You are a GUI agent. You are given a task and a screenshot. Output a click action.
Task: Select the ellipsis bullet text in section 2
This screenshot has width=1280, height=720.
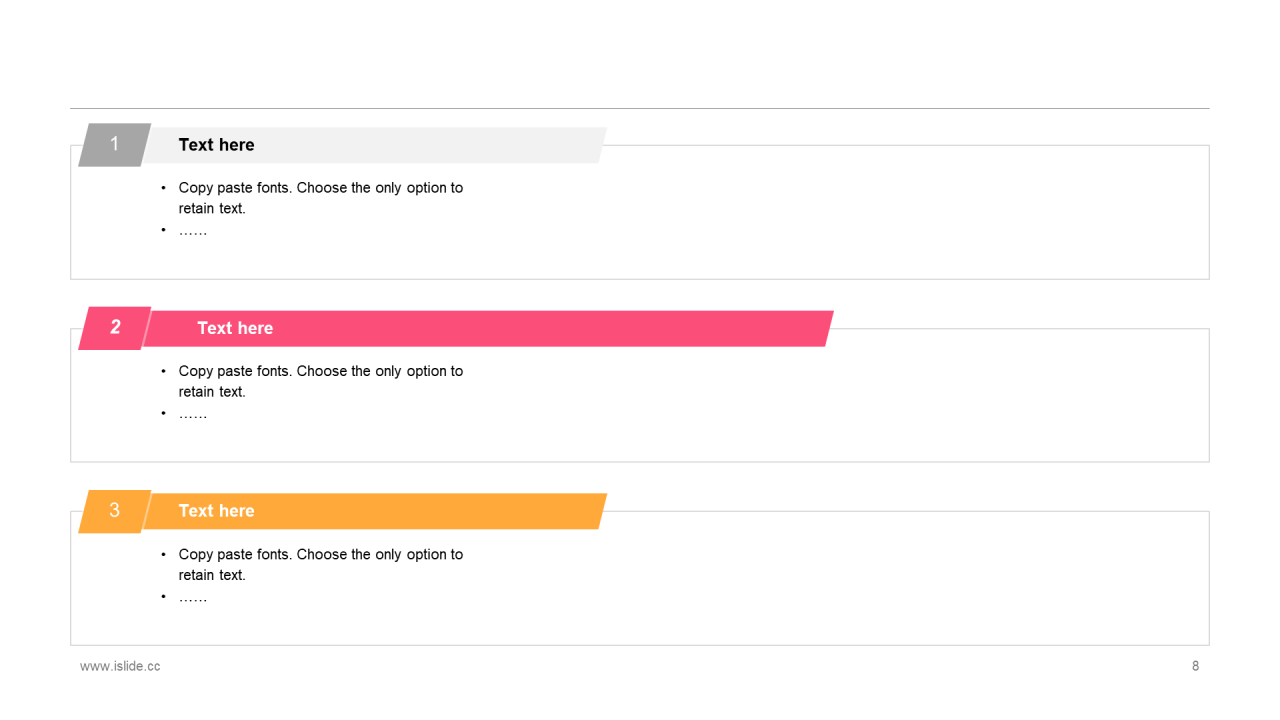click(193, 414)
